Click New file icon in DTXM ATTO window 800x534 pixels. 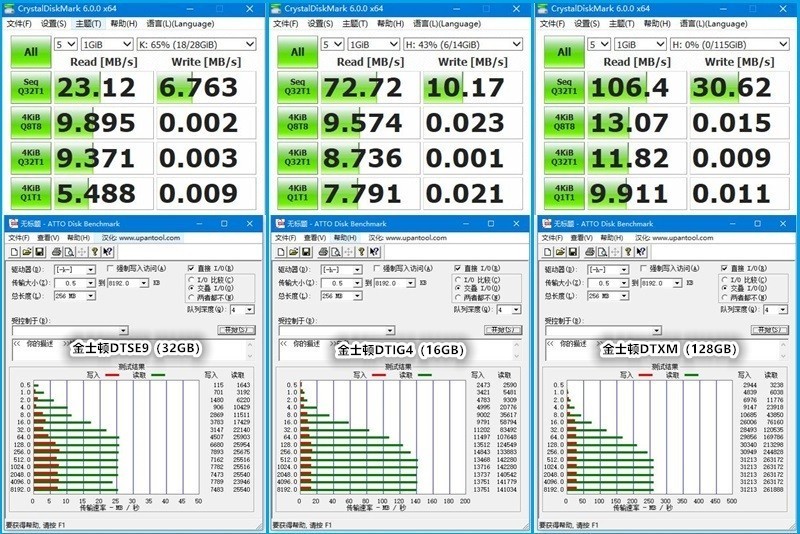[548, 251]
